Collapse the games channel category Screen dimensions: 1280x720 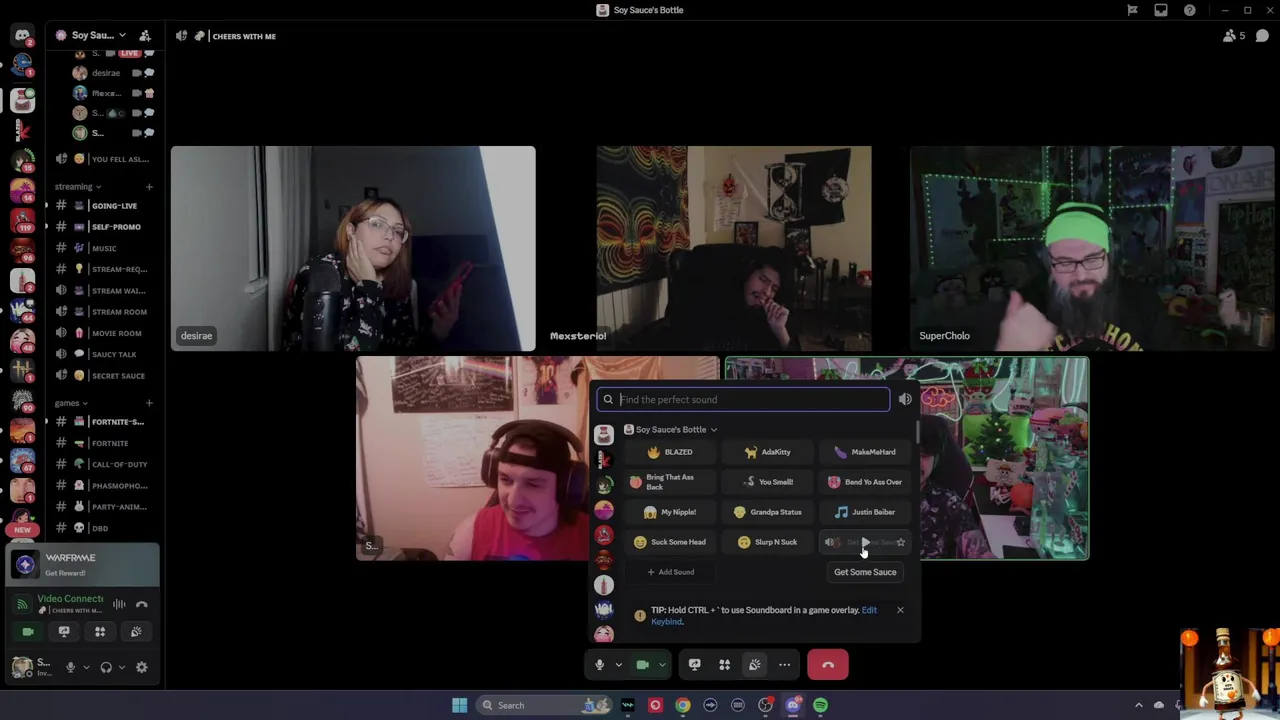[x=71, y=402]
